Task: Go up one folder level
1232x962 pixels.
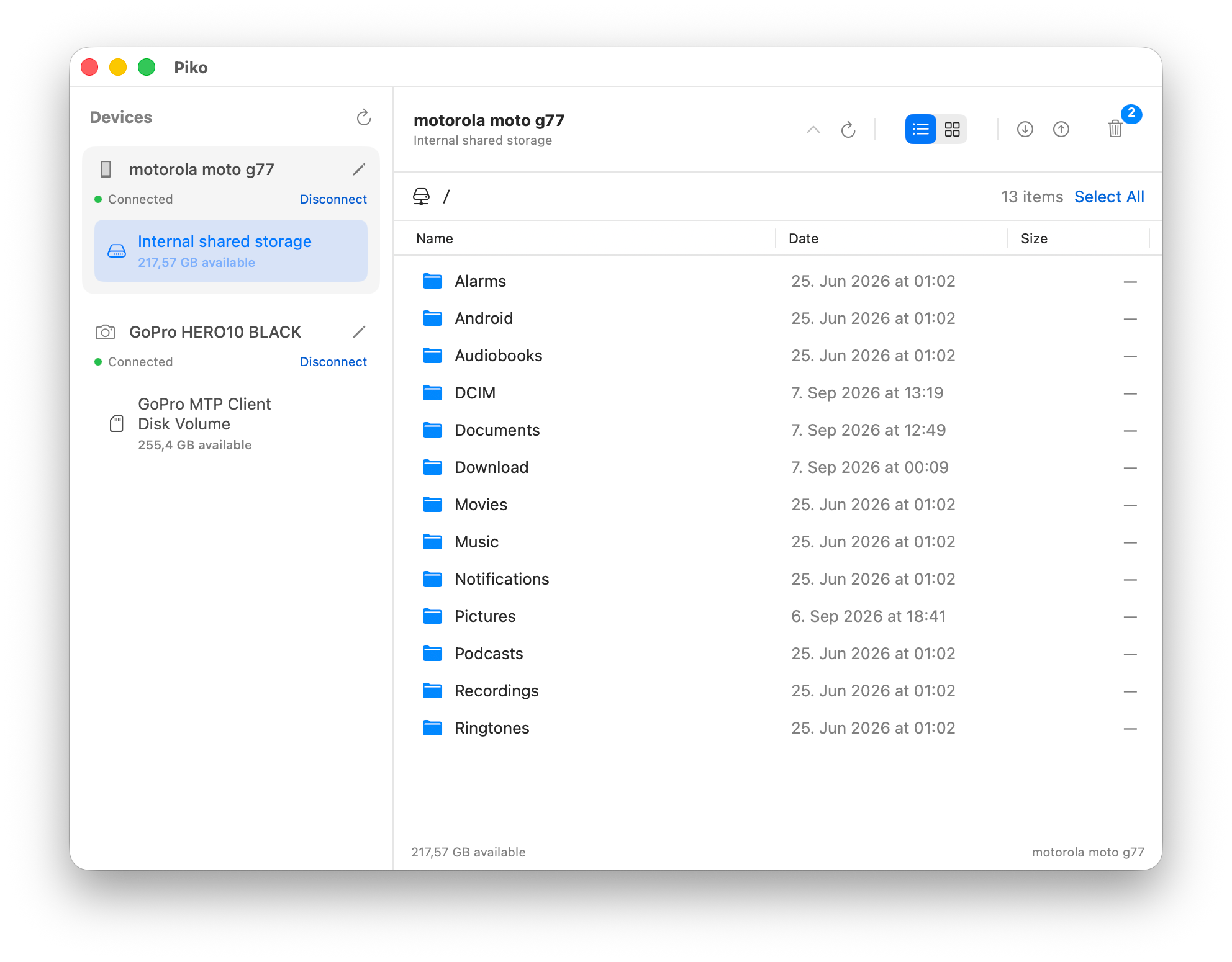Action: click(813, 130)
